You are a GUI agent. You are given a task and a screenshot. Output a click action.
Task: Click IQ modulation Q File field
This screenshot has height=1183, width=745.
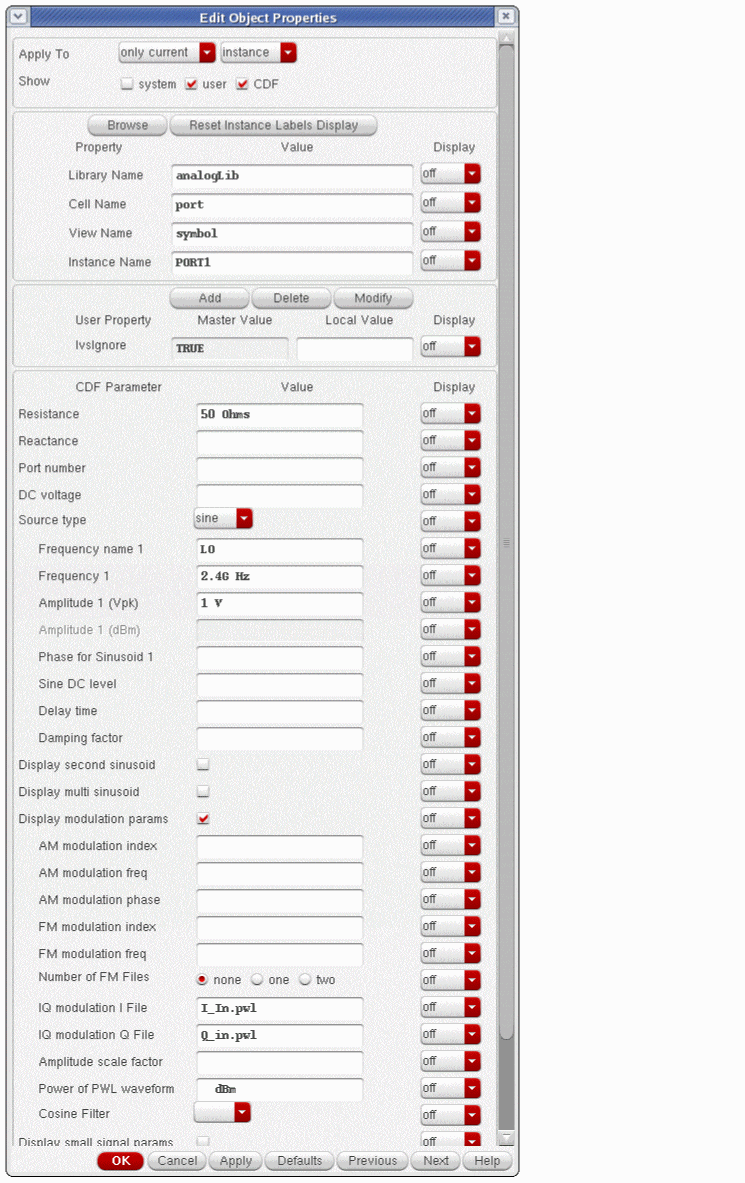(279, 1036)
